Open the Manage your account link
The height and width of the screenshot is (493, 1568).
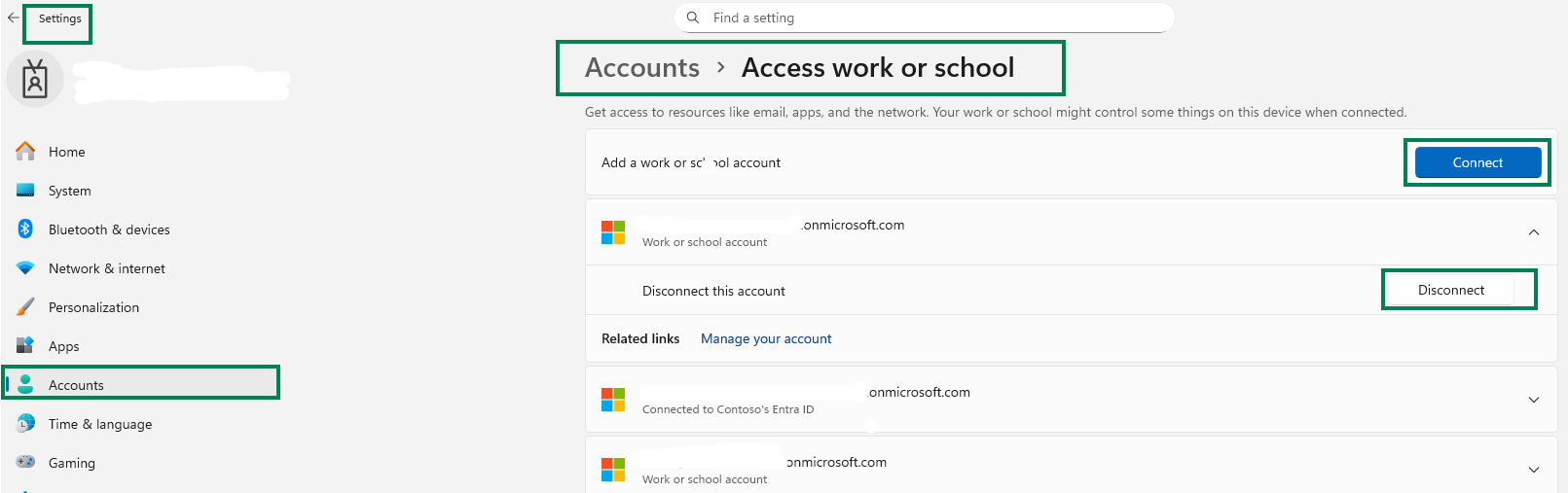pyautogui.click(x=766, y=338)
